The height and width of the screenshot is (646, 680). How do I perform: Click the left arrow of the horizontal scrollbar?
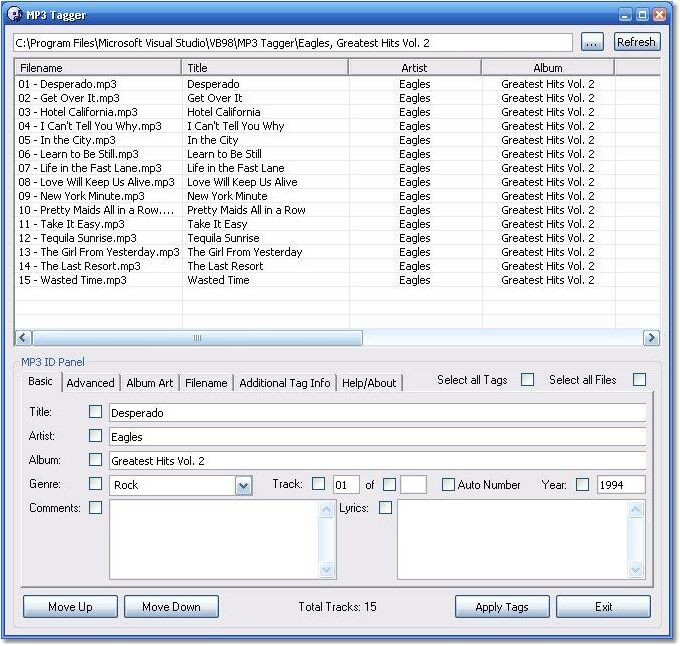(23, 338)
